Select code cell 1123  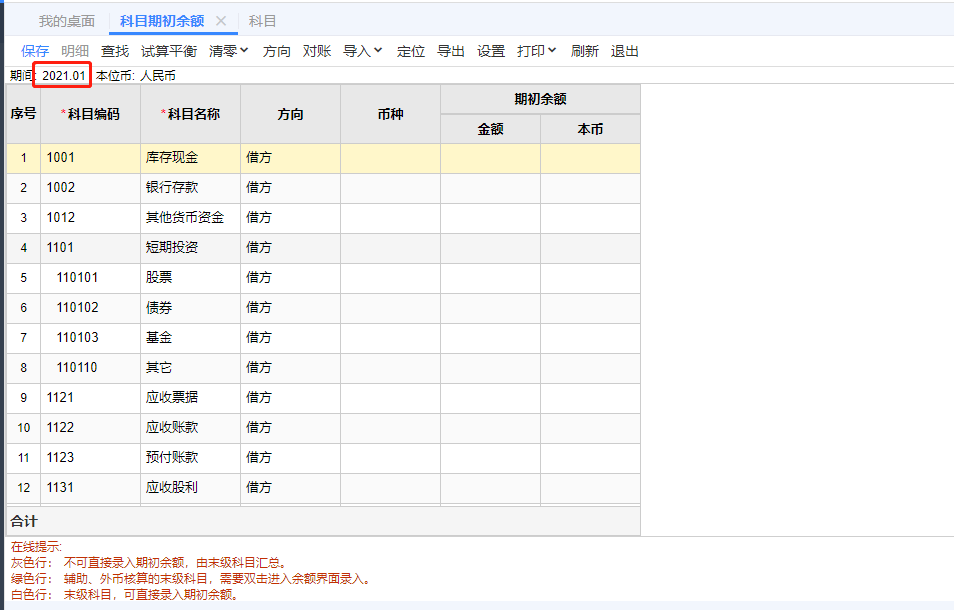(91, 458)
